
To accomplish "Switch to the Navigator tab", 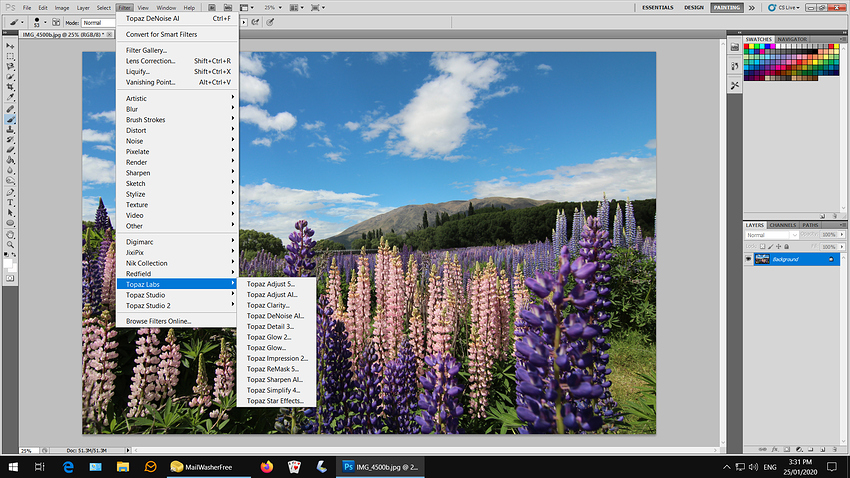I will coord(792,39).
